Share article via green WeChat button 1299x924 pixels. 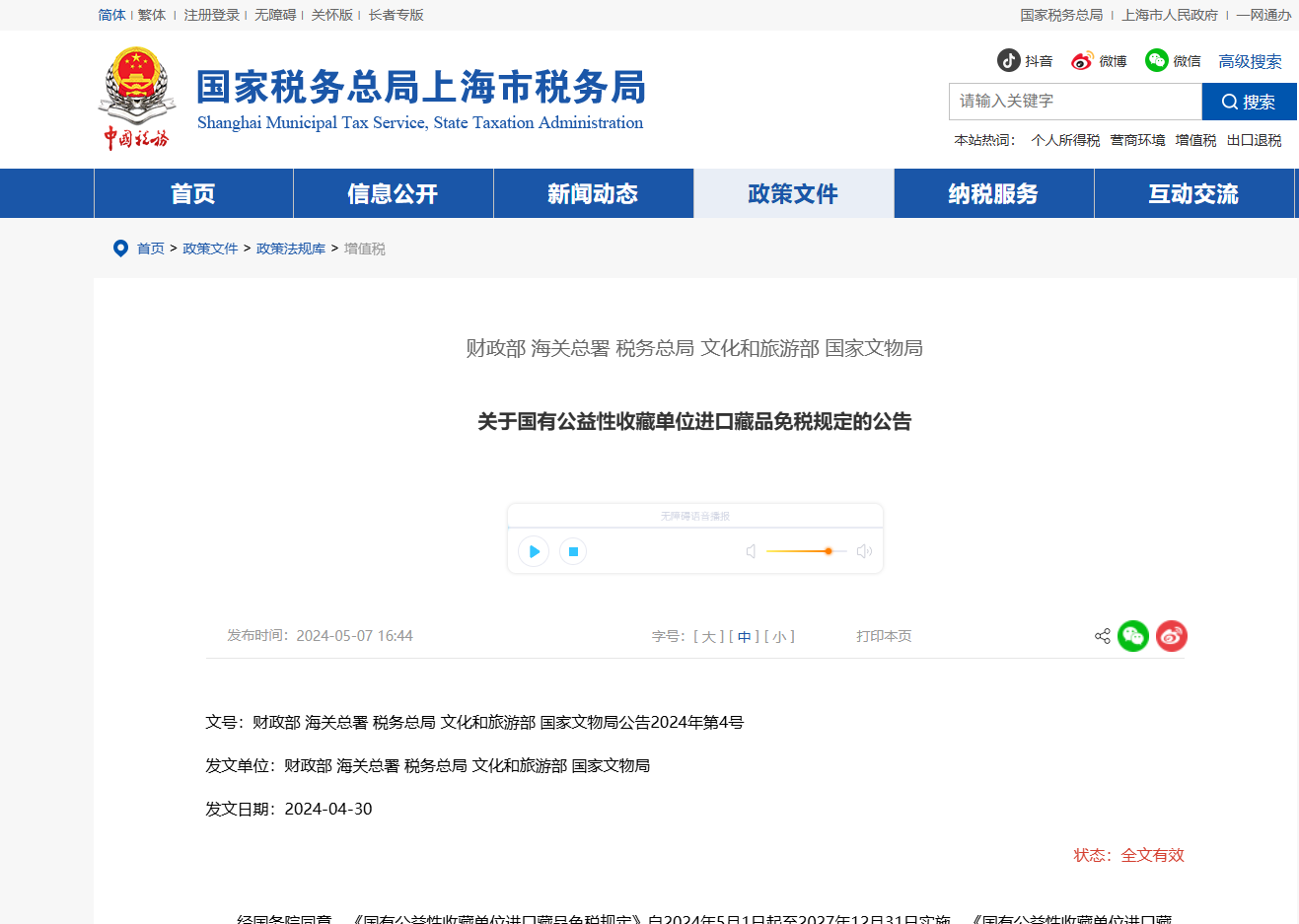tap(1133, 636)
